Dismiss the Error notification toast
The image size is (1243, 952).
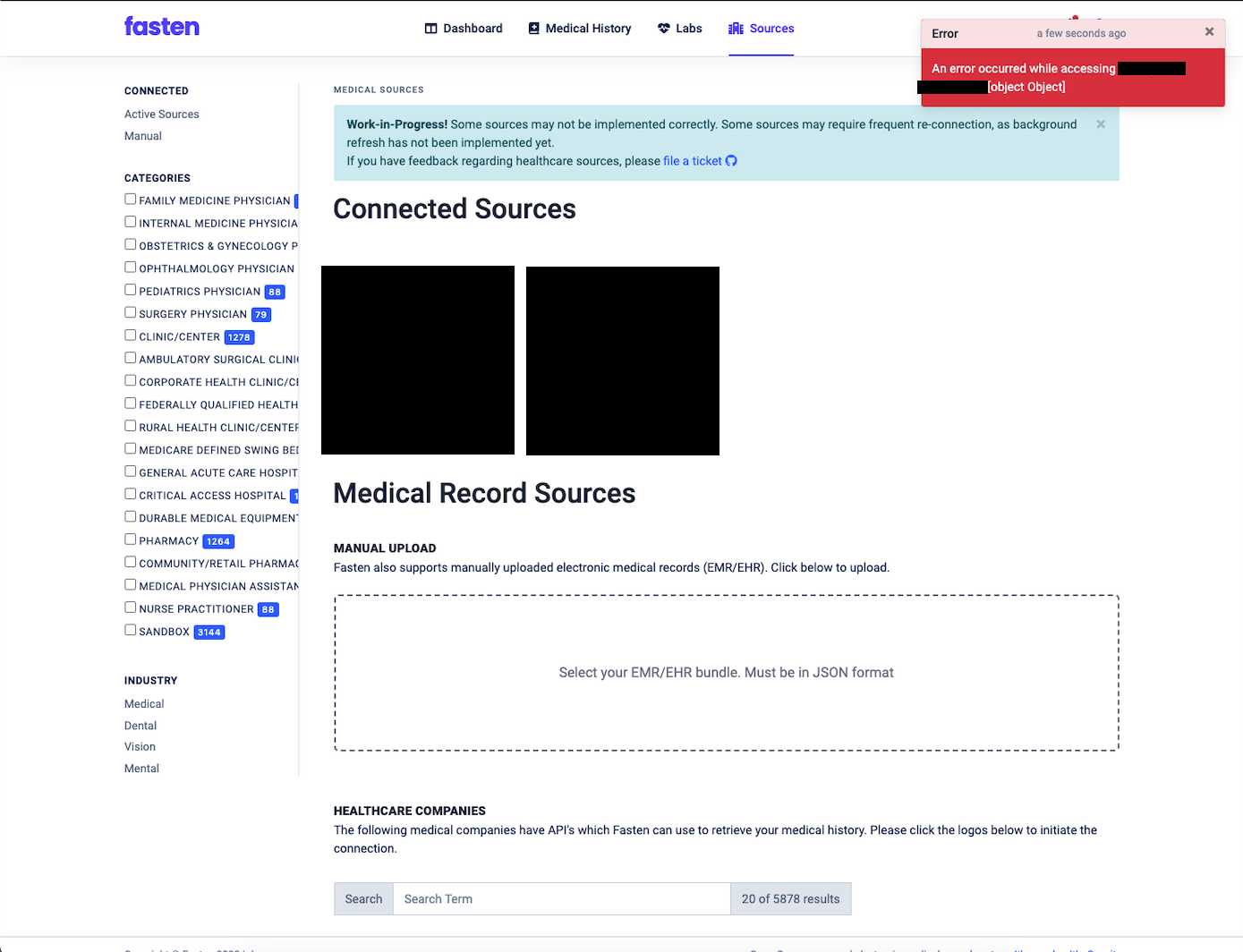[x=1209, y=31]
